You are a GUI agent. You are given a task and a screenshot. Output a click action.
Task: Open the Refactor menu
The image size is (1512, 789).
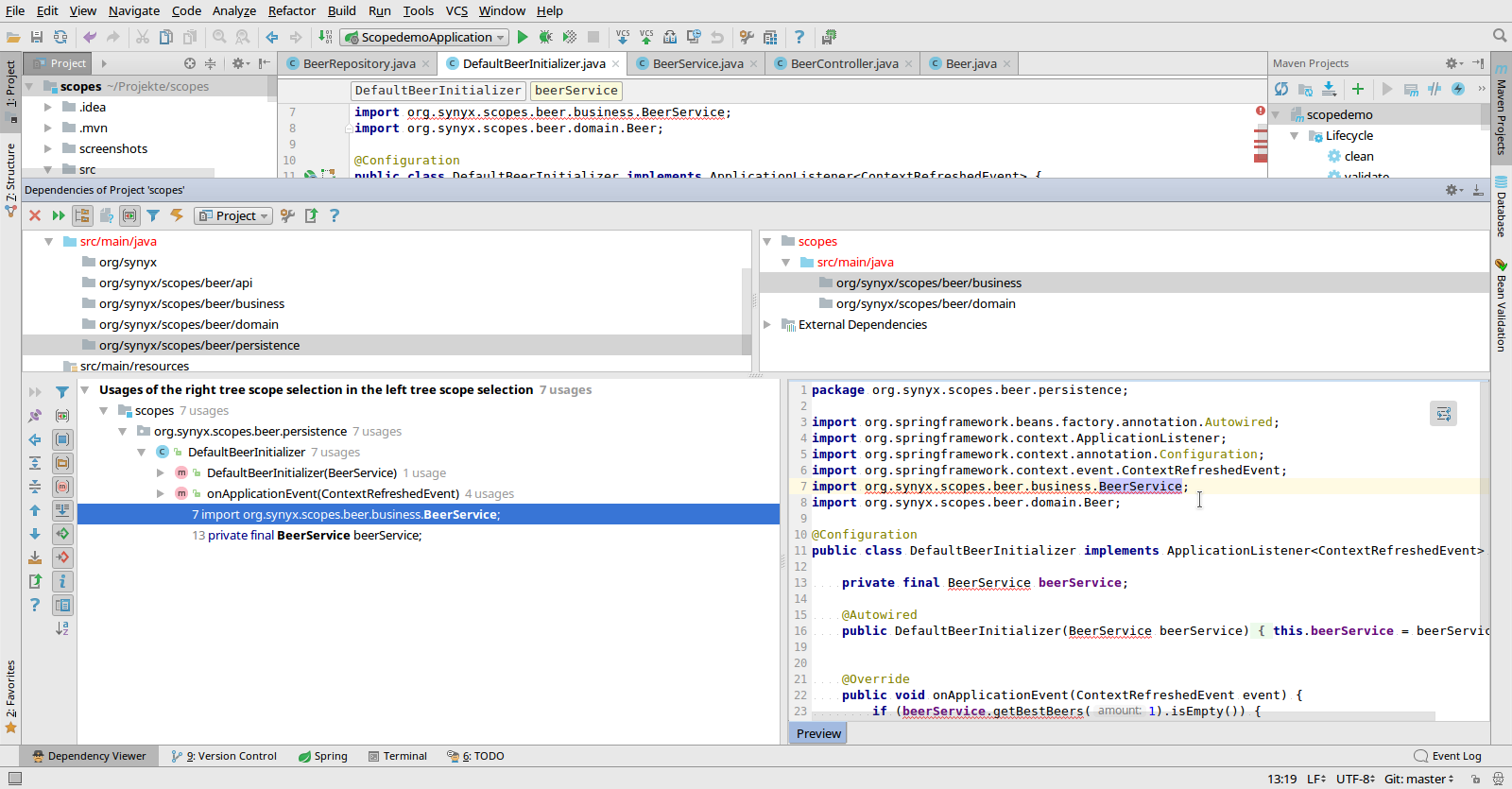pos(292,10)
